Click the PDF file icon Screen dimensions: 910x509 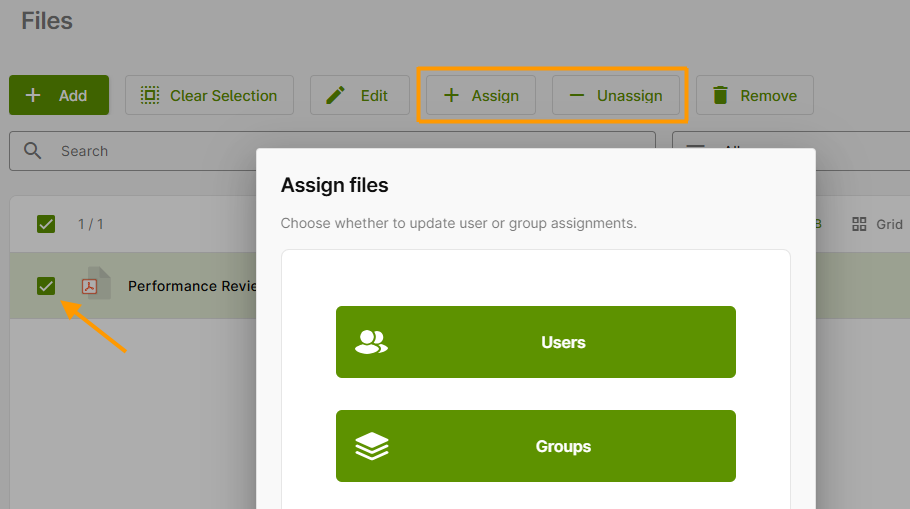96,283
